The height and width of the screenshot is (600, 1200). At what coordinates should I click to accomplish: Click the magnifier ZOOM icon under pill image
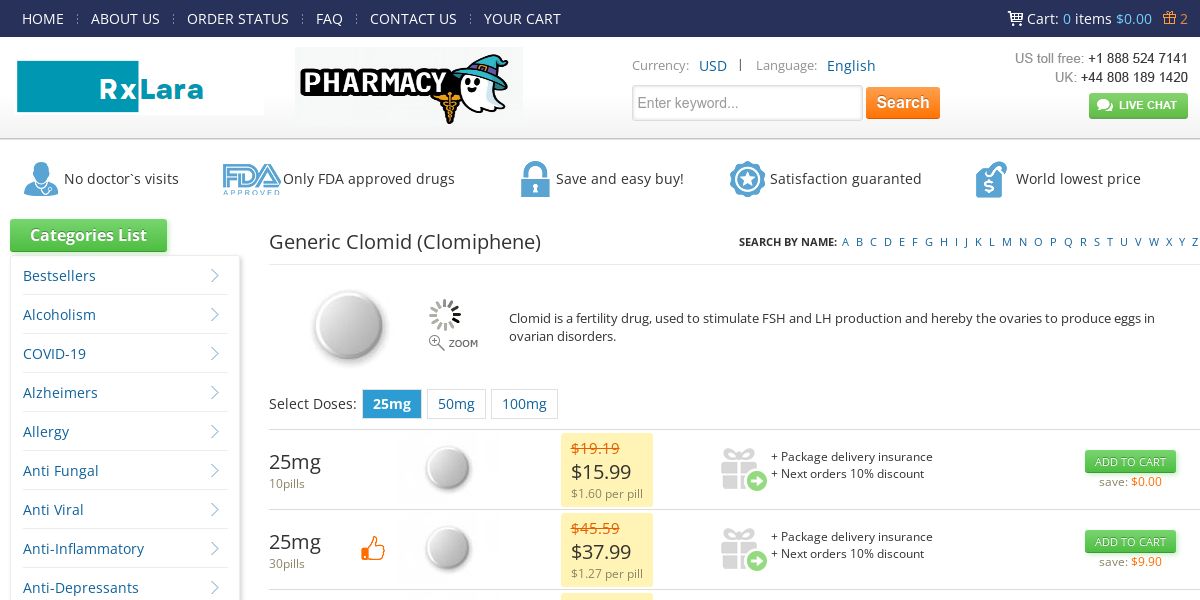coord(437,342)
